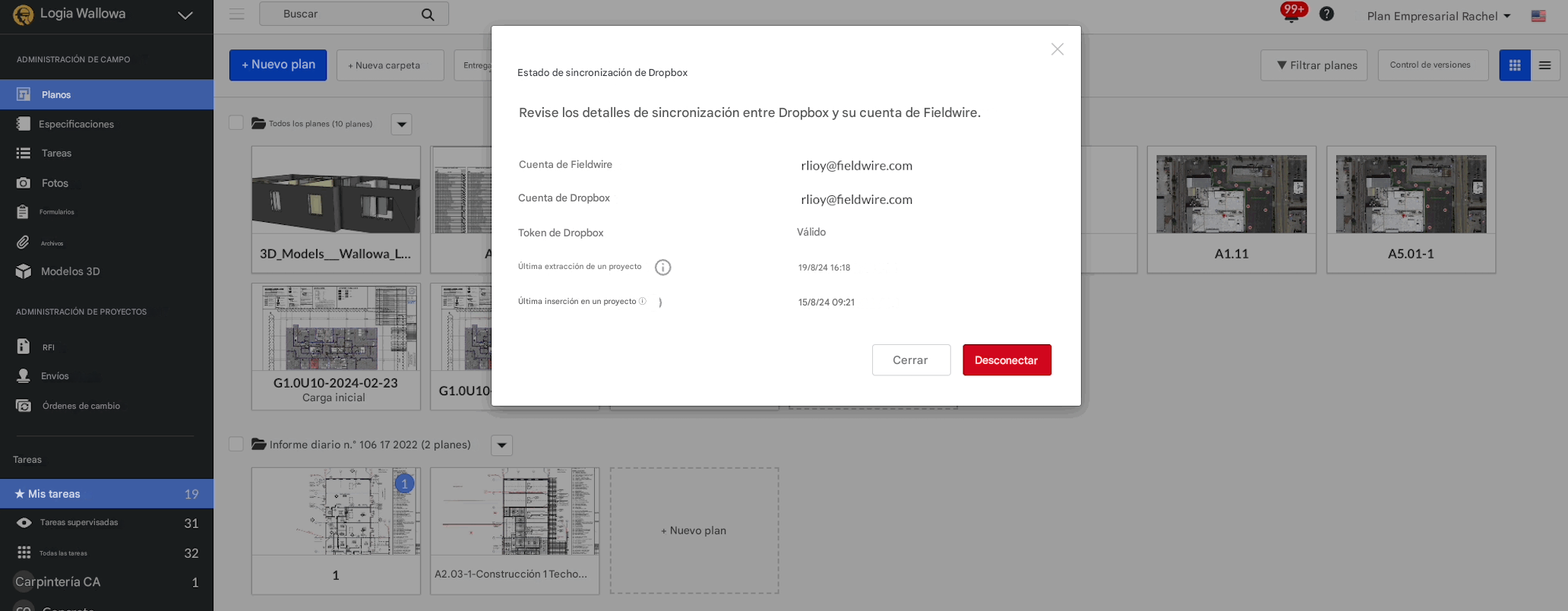Check the Todos los planes folder checkbox
1568x611 pixels.
[x=236, y=123]
